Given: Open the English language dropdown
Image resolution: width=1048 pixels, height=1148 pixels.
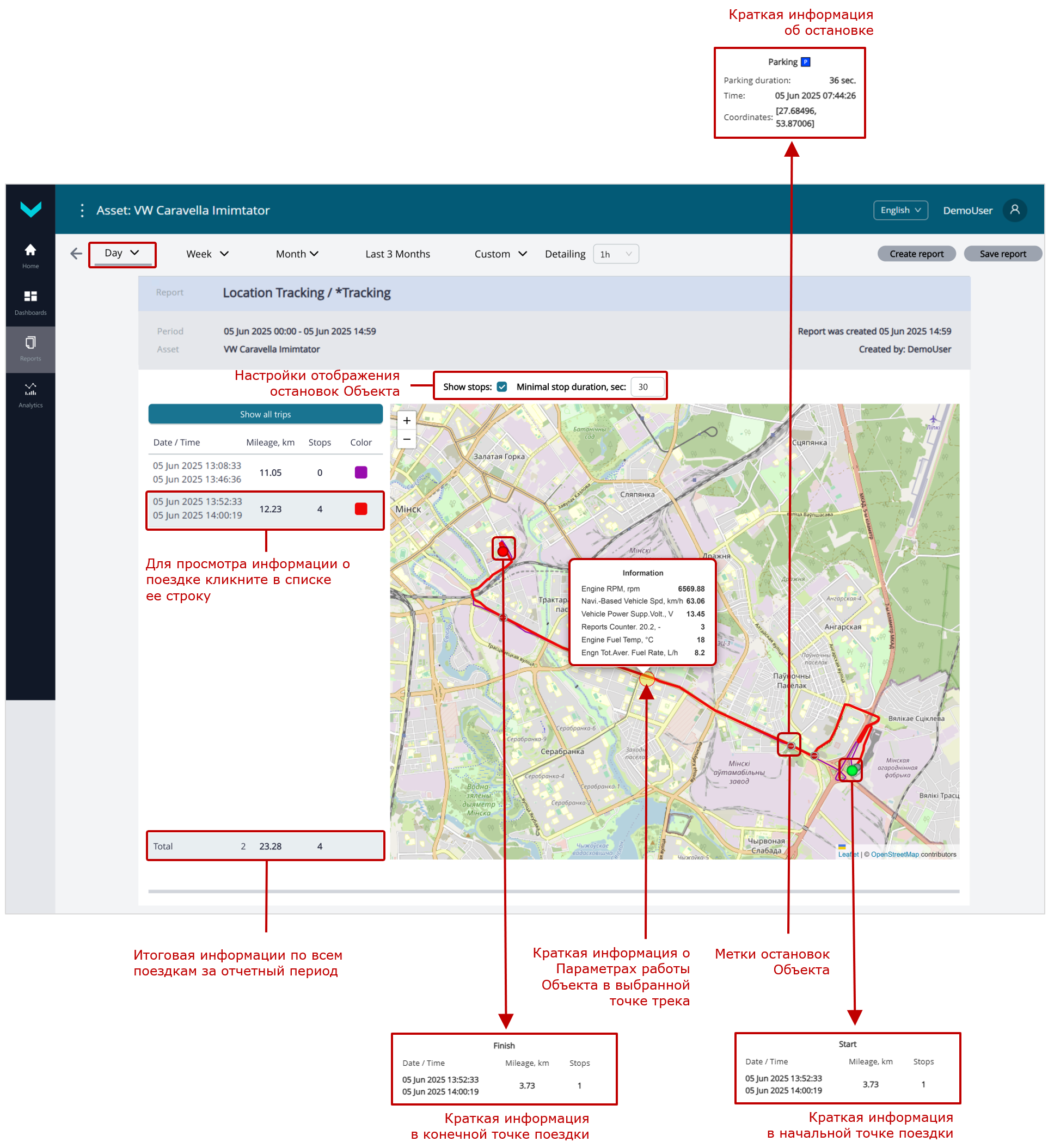Looking at the screenshot, I should click(x=900, y=210).
